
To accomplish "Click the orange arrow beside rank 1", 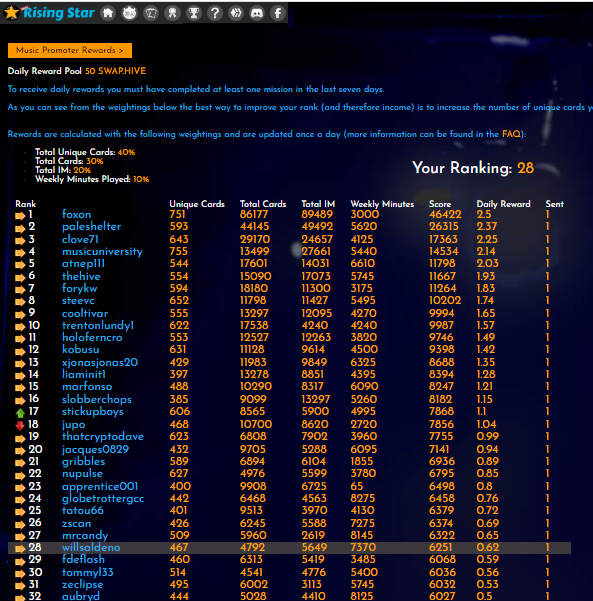I will 20,216.
